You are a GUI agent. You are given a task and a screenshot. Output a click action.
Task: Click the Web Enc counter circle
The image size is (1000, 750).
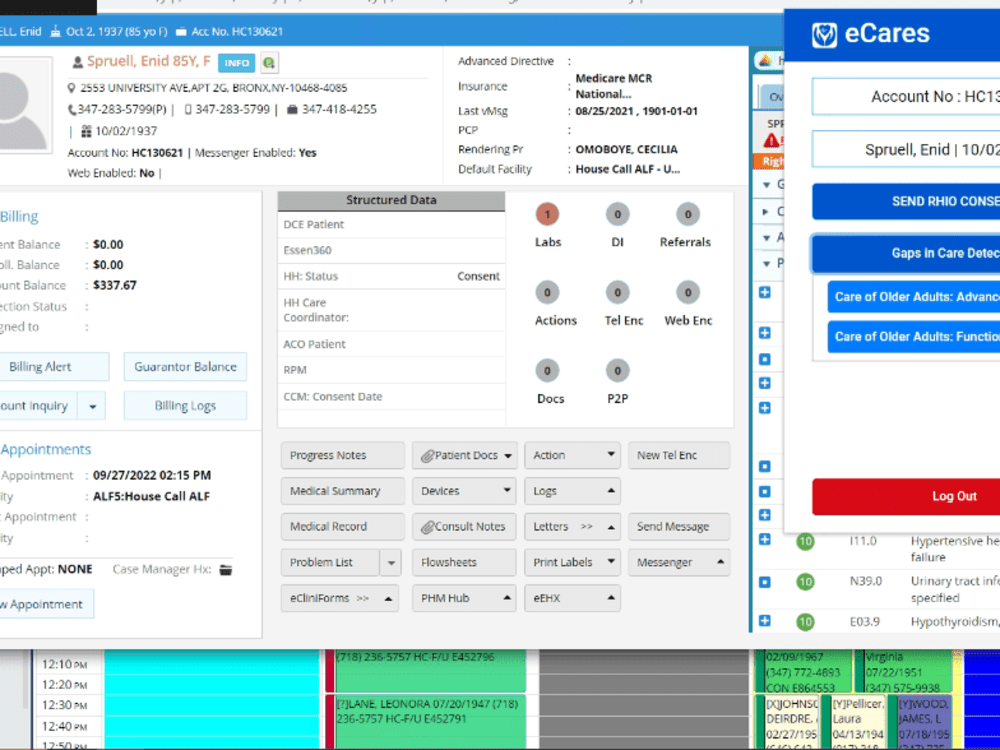click(x=688, y=293)
